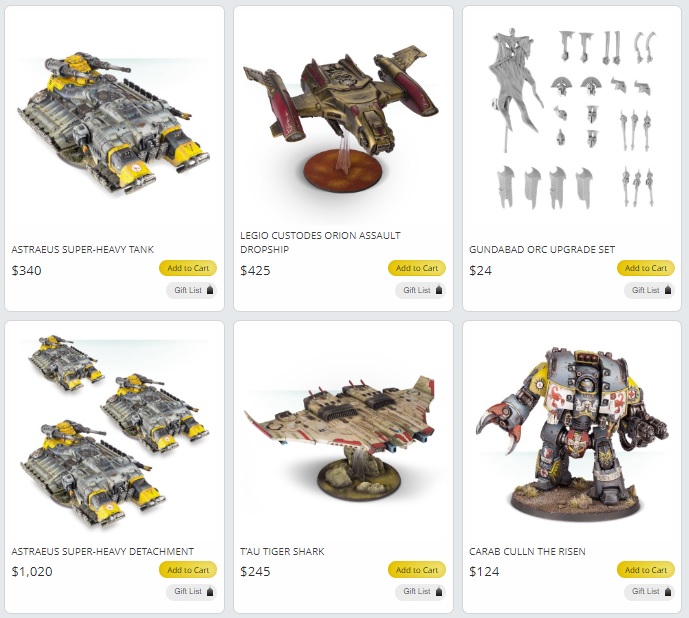The width and height of the screenshot is (689, 618).
Task: Add Astraeus Super-Heavy Tank to cart
Action: pyautogui.click(x=188, y=268)
